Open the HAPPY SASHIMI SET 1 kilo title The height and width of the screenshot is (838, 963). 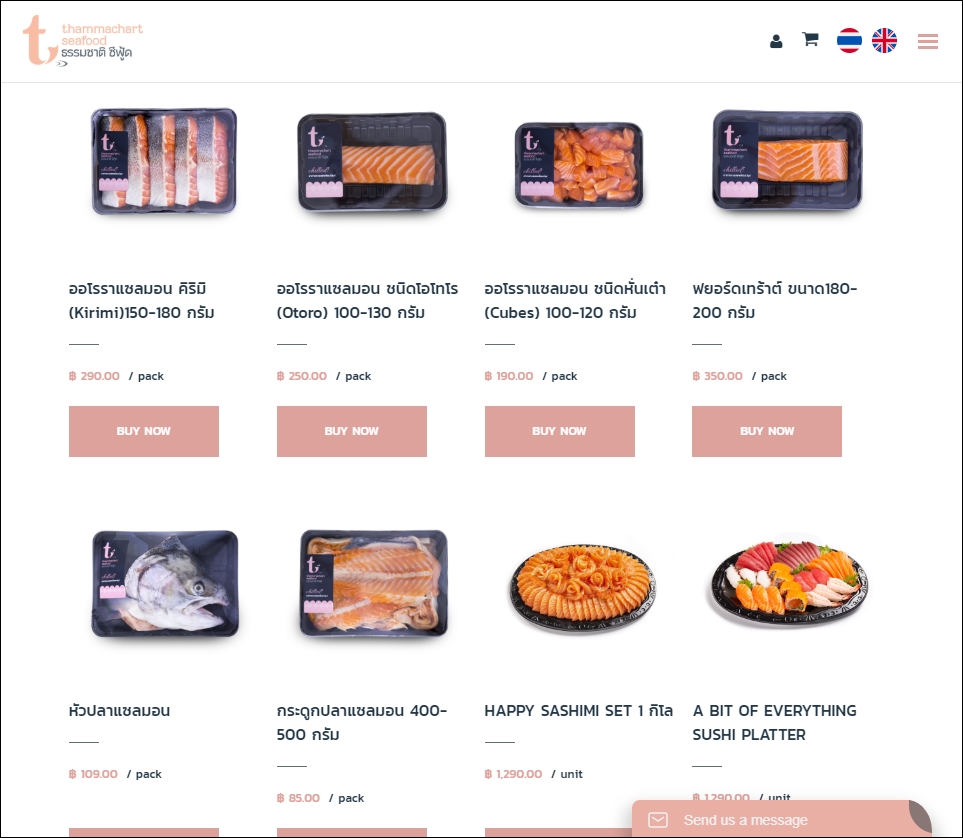coord(579,711)
